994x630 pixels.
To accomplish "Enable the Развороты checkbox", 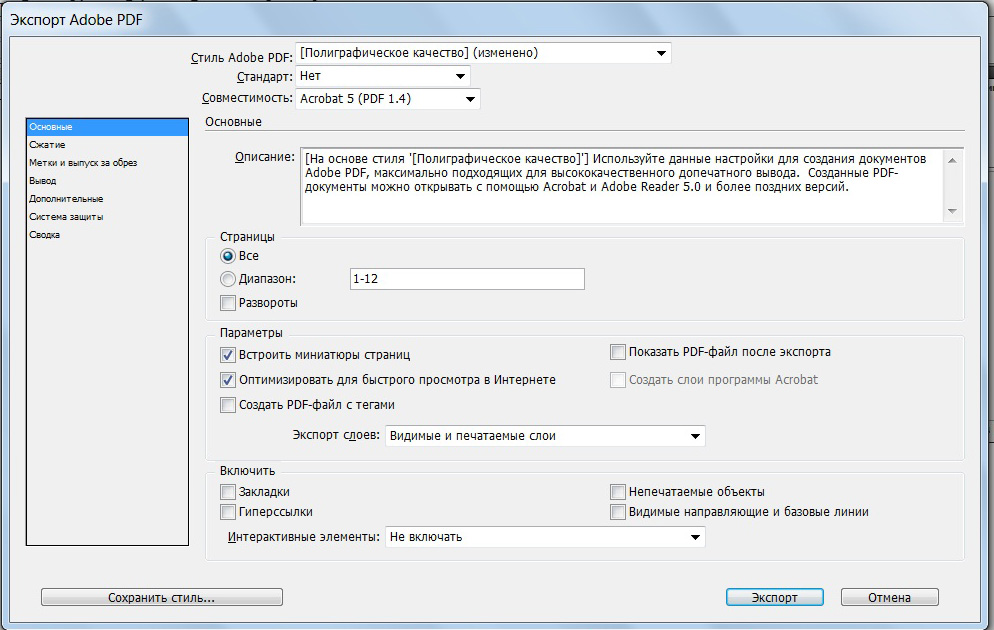I will (x=228, y=303).
